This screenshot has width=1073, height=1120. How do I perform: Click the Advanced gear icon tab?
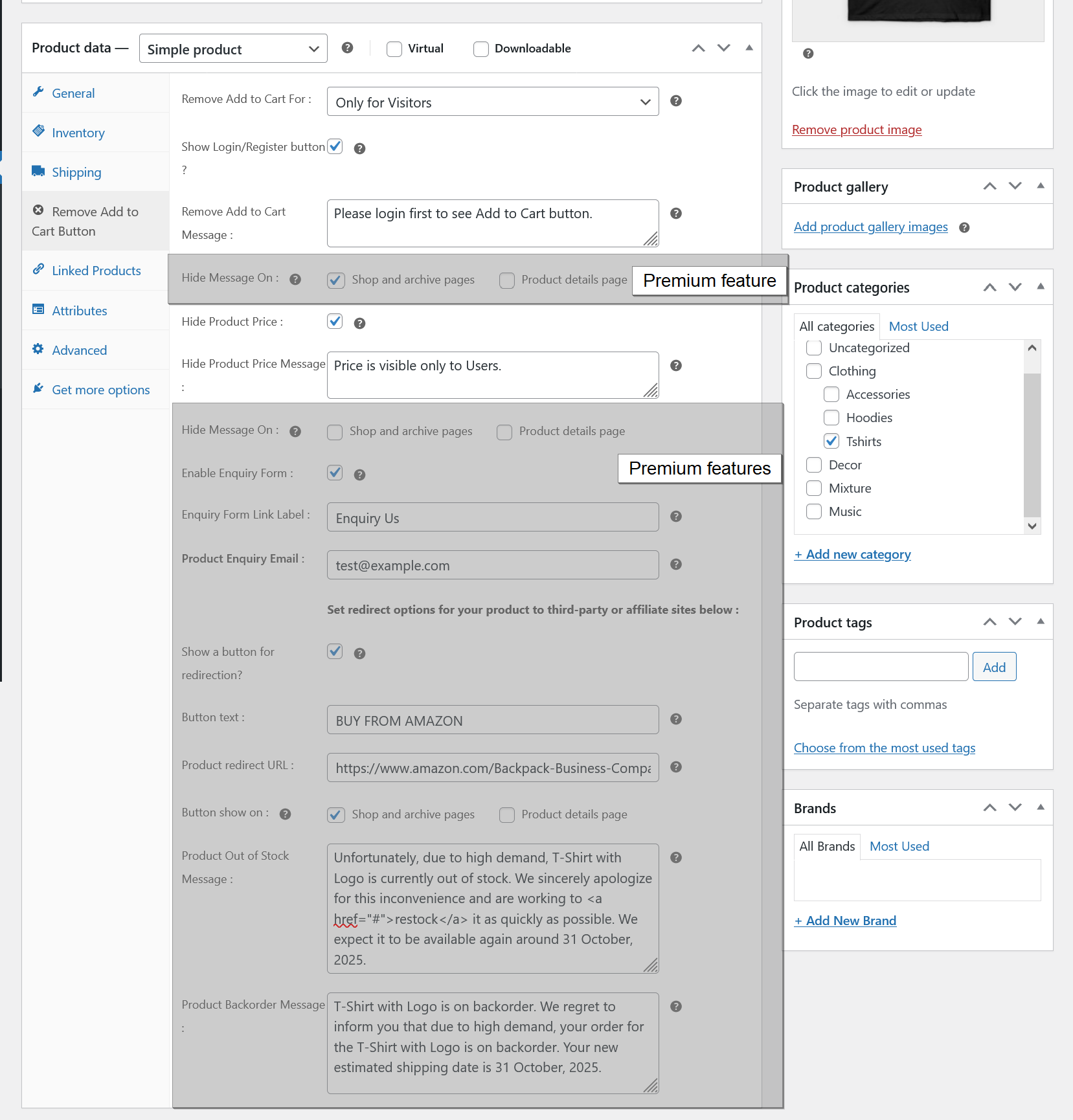click(40, 350)
